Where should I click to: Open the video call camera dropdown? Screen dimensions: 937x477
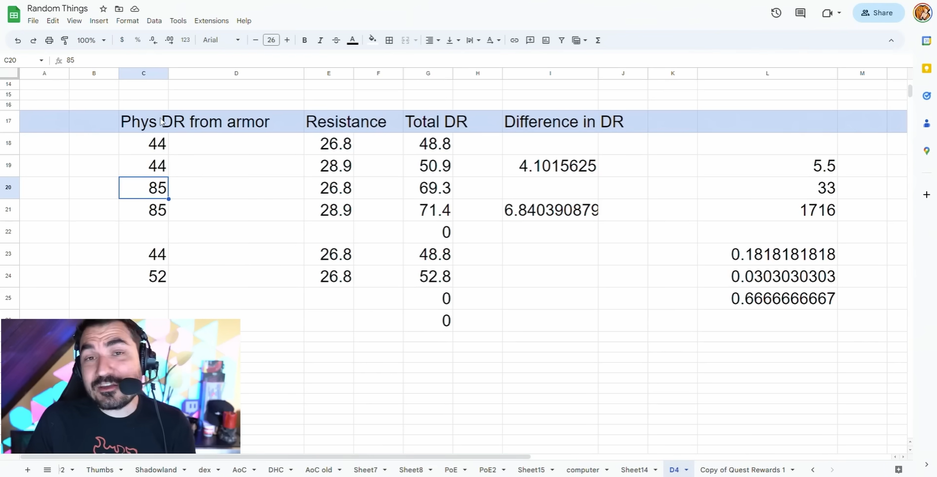tap(831, 13)
